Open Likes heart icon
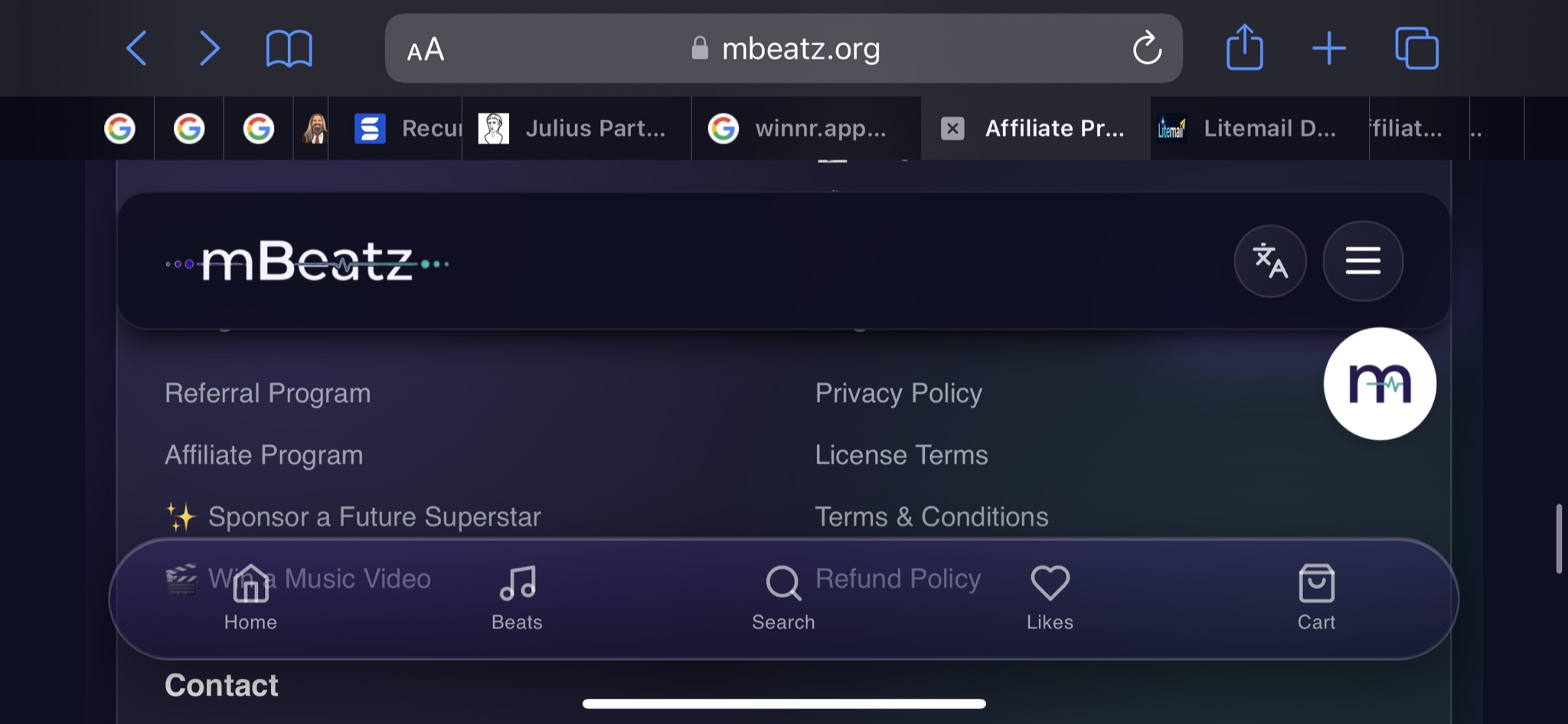 pyautogui.click(x=1050, y=598)
